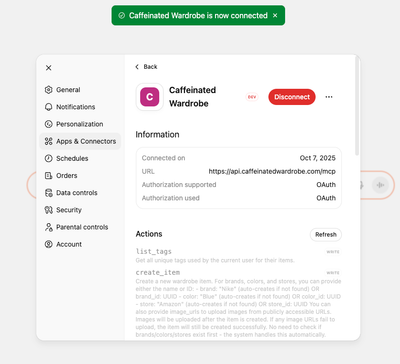This screenshot has width=400, height=364.
Task: Click the Actions heading
Action: point(149,234)
